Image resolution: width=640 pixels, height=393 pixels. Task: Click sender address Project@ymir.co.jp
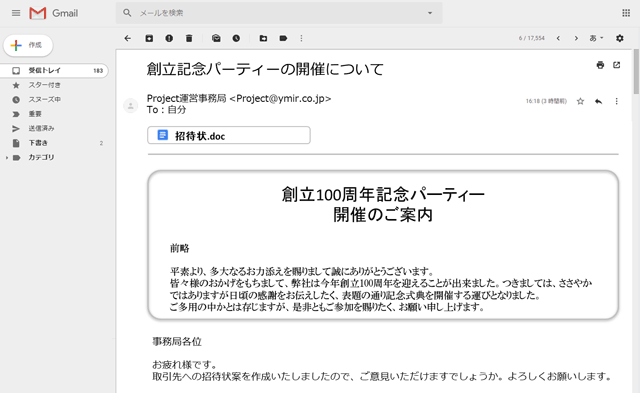click(280, 99)
